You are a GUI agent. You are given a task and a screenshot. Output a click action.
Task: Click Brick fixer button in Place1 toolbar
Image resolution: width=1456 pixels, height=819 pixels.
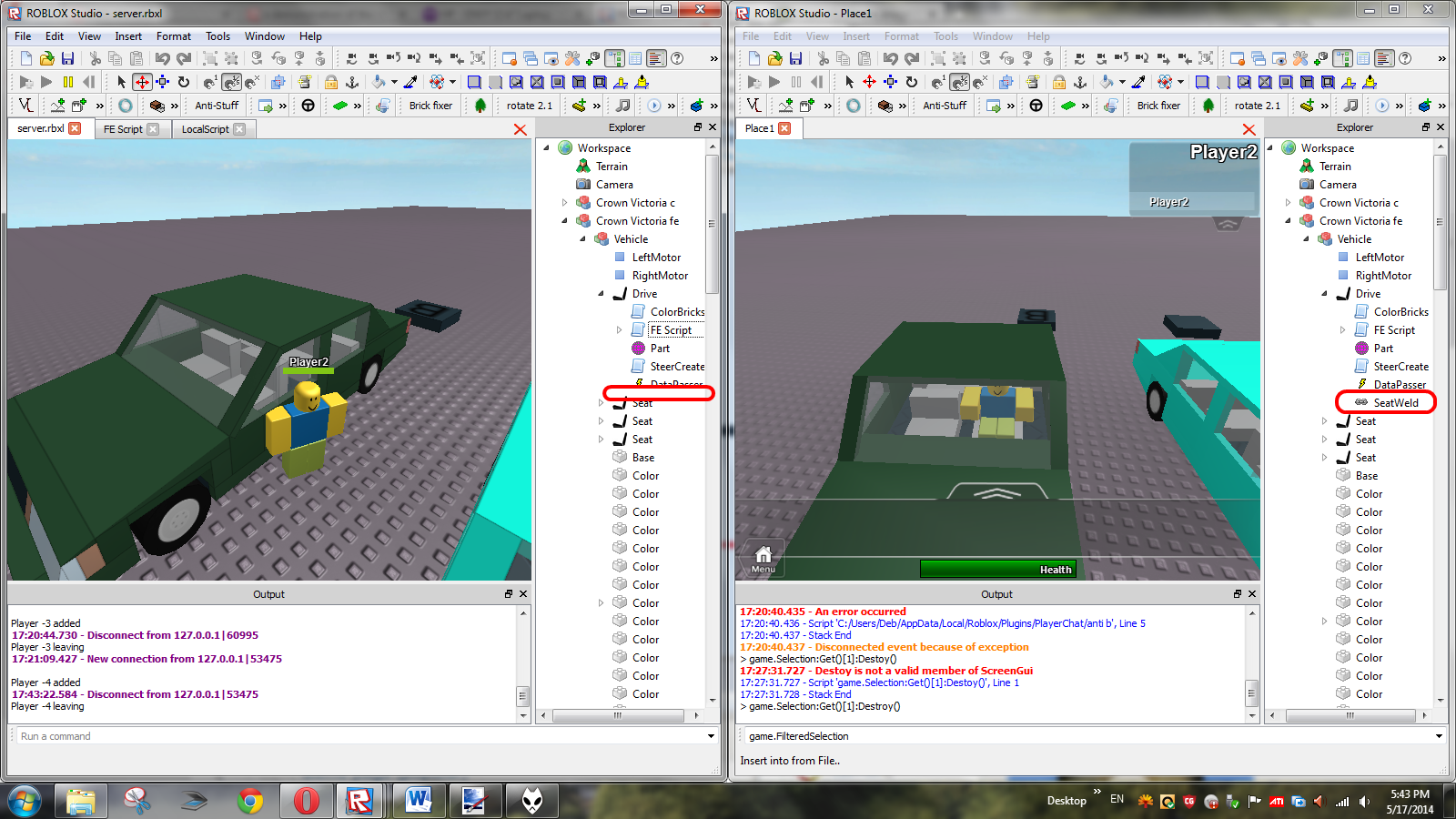point(1158,106)
